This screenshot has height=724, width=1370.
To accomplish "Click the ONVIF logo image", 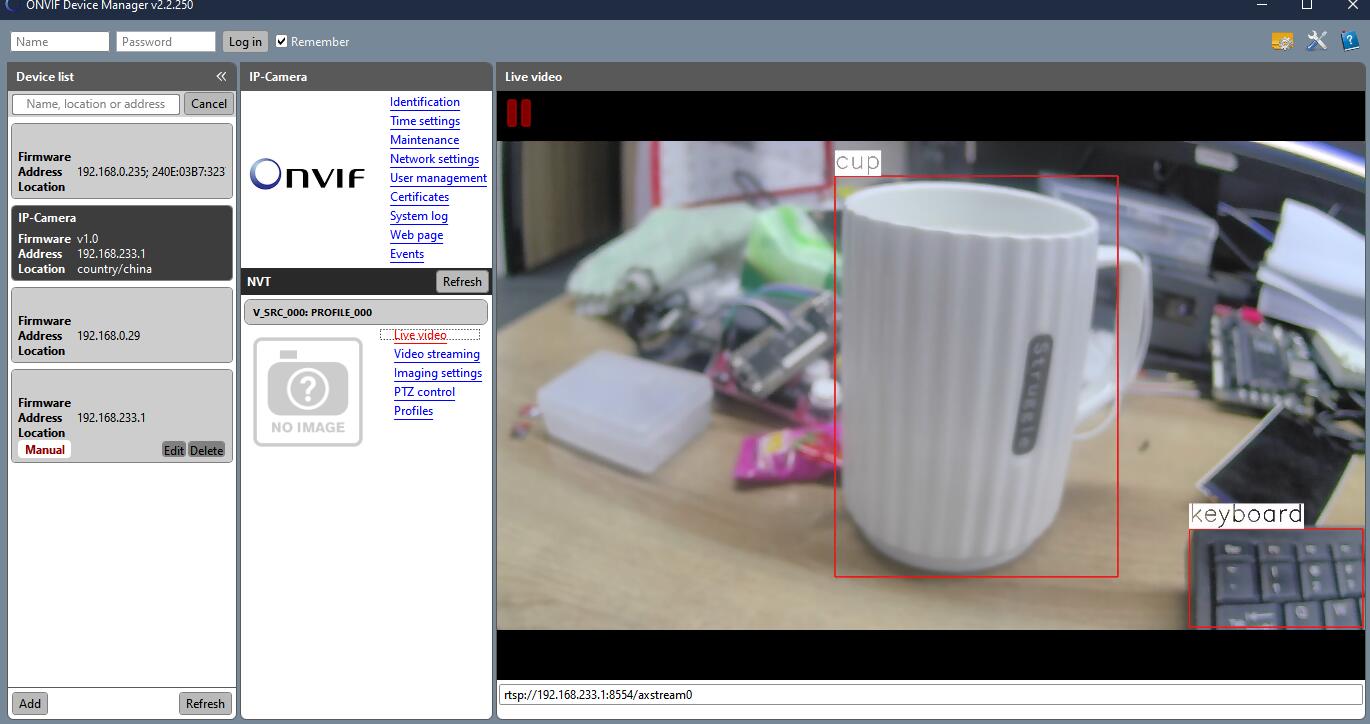I will (307, 174).
